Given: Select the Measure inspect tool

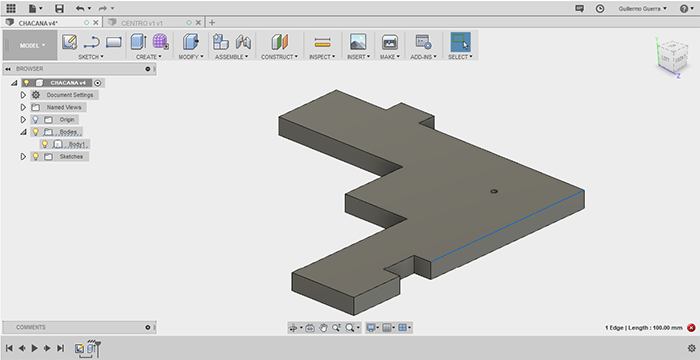Looking at the screenshot, I should [322, 42].
